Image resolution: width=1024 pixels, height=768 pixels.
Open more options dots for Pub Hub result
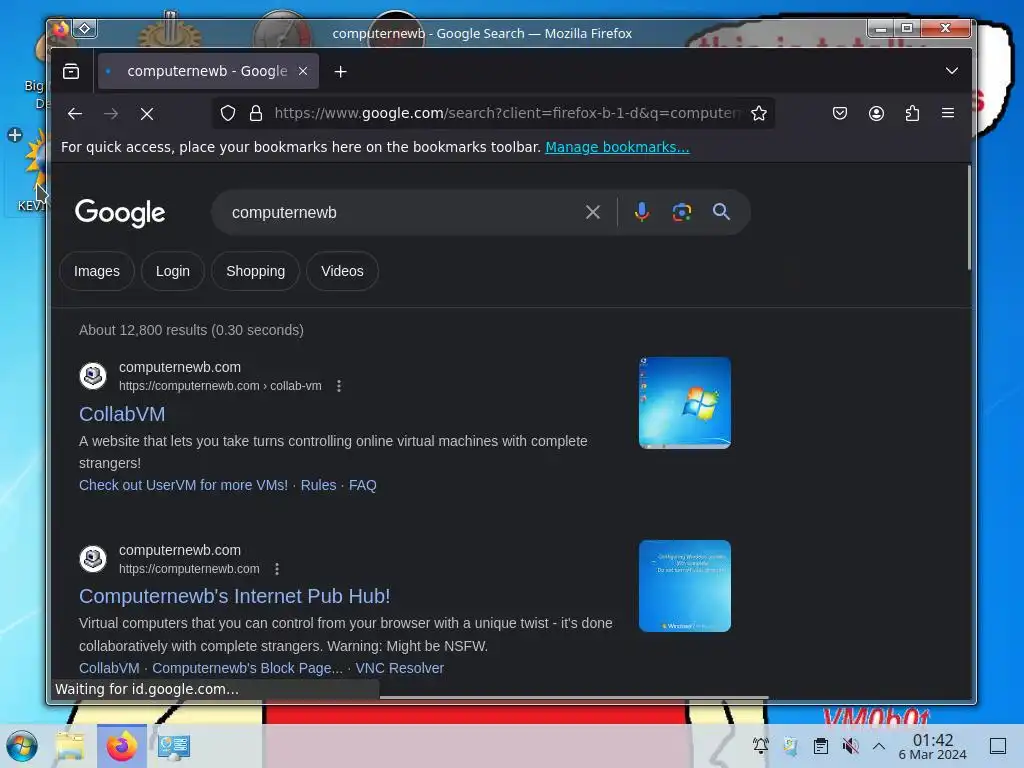[277, 569]
